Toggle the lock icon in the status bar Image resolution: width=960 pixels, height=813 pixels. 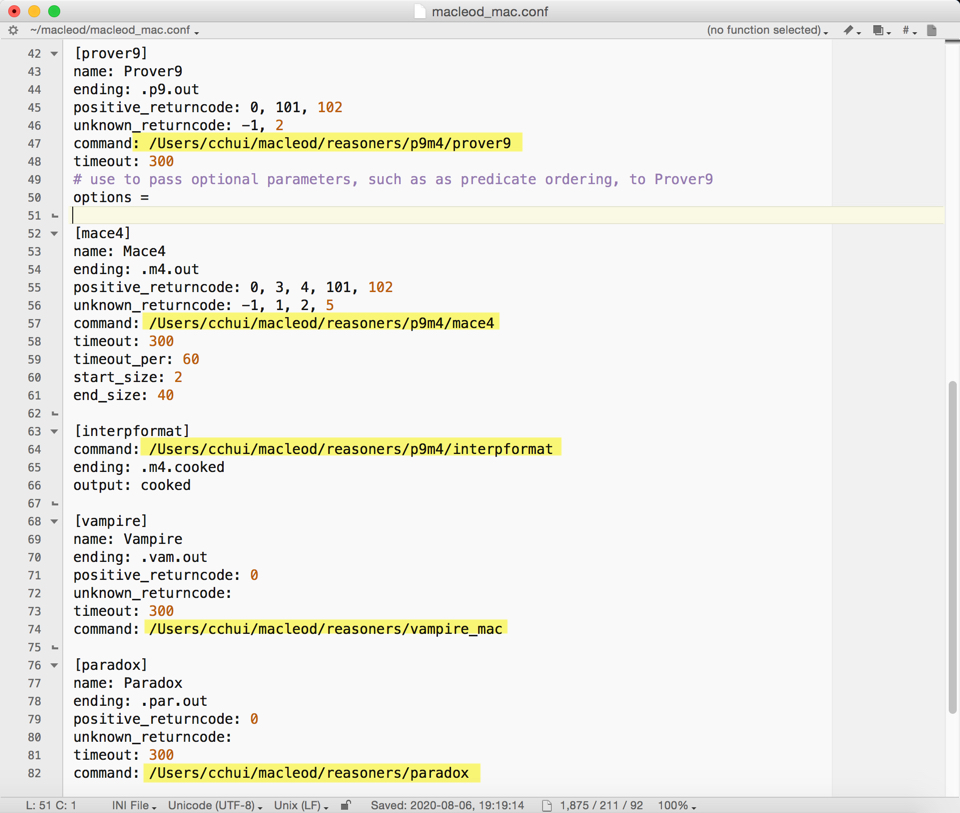(x=344, y=804)
